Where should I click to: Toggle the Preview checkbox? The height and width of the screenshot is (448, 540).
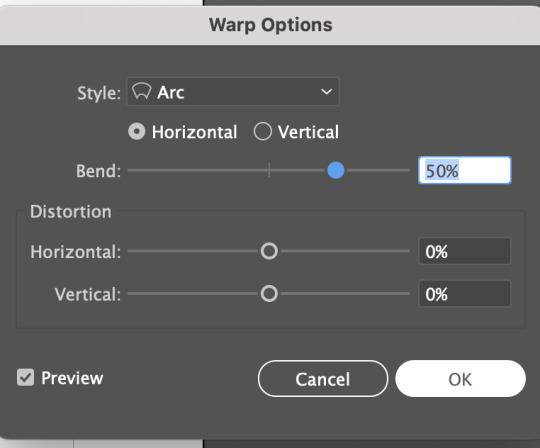click(x=25, y=377)
